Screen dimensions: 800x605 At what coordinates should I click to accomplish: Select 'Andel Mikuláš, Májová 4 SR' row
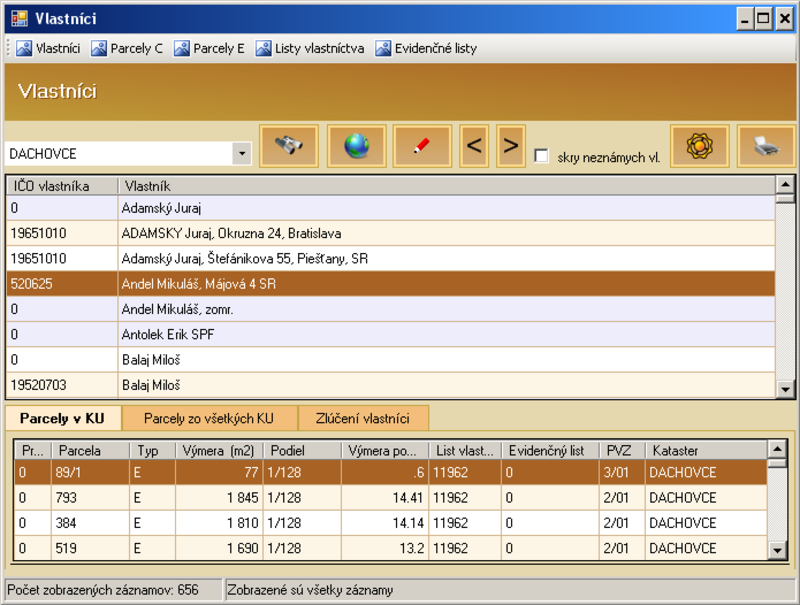pos(391,284)
